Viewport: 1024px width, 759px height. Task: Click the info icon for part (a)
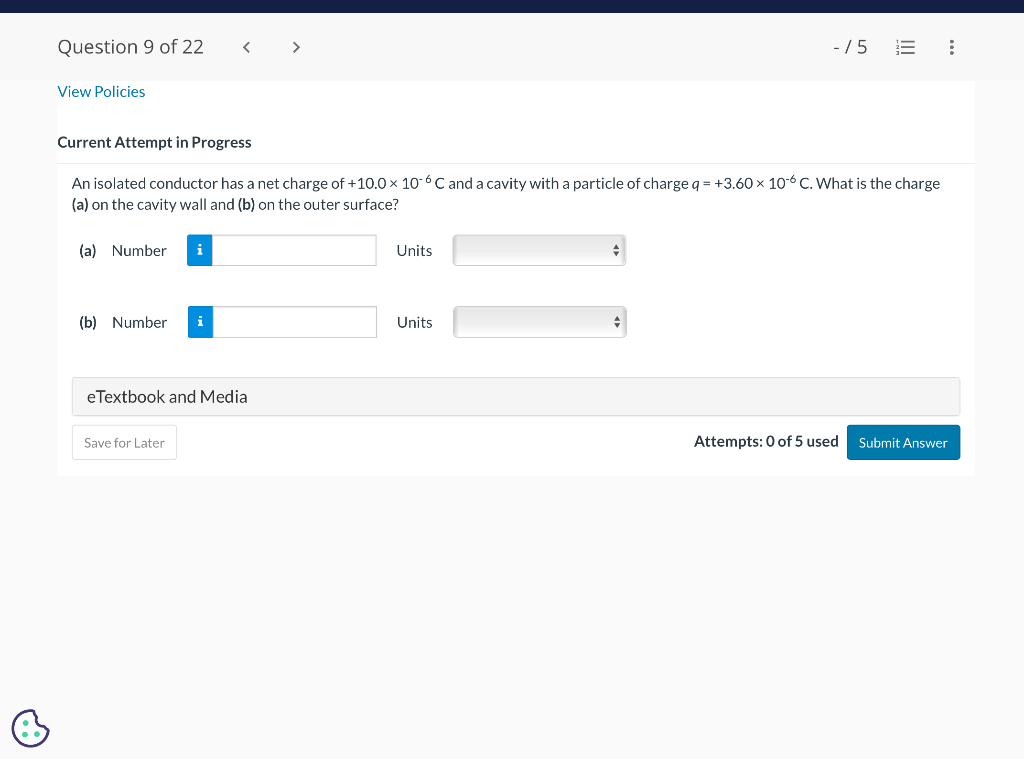(200, 250)
